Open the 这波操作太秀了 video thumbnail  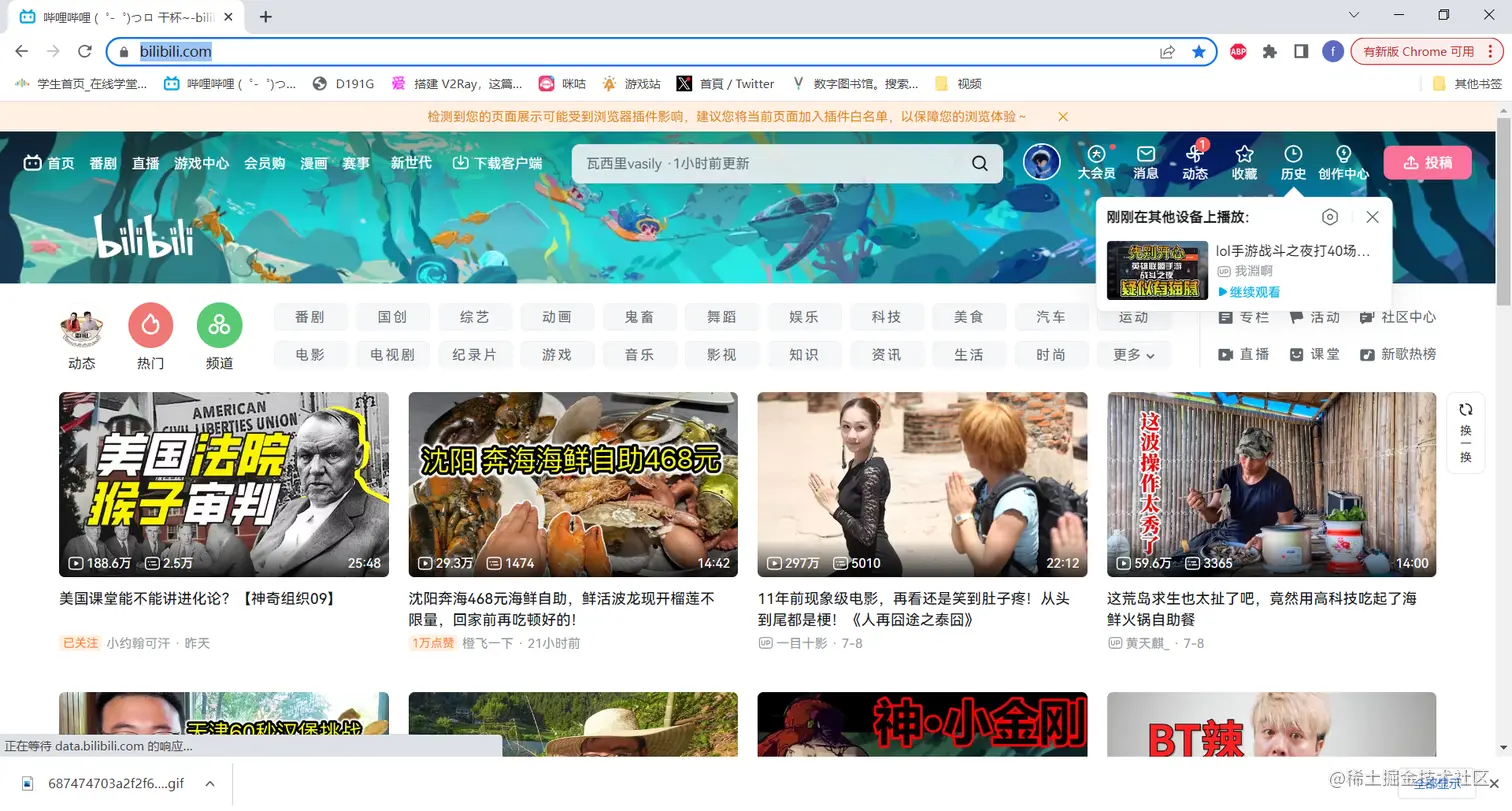(1272, 485)
